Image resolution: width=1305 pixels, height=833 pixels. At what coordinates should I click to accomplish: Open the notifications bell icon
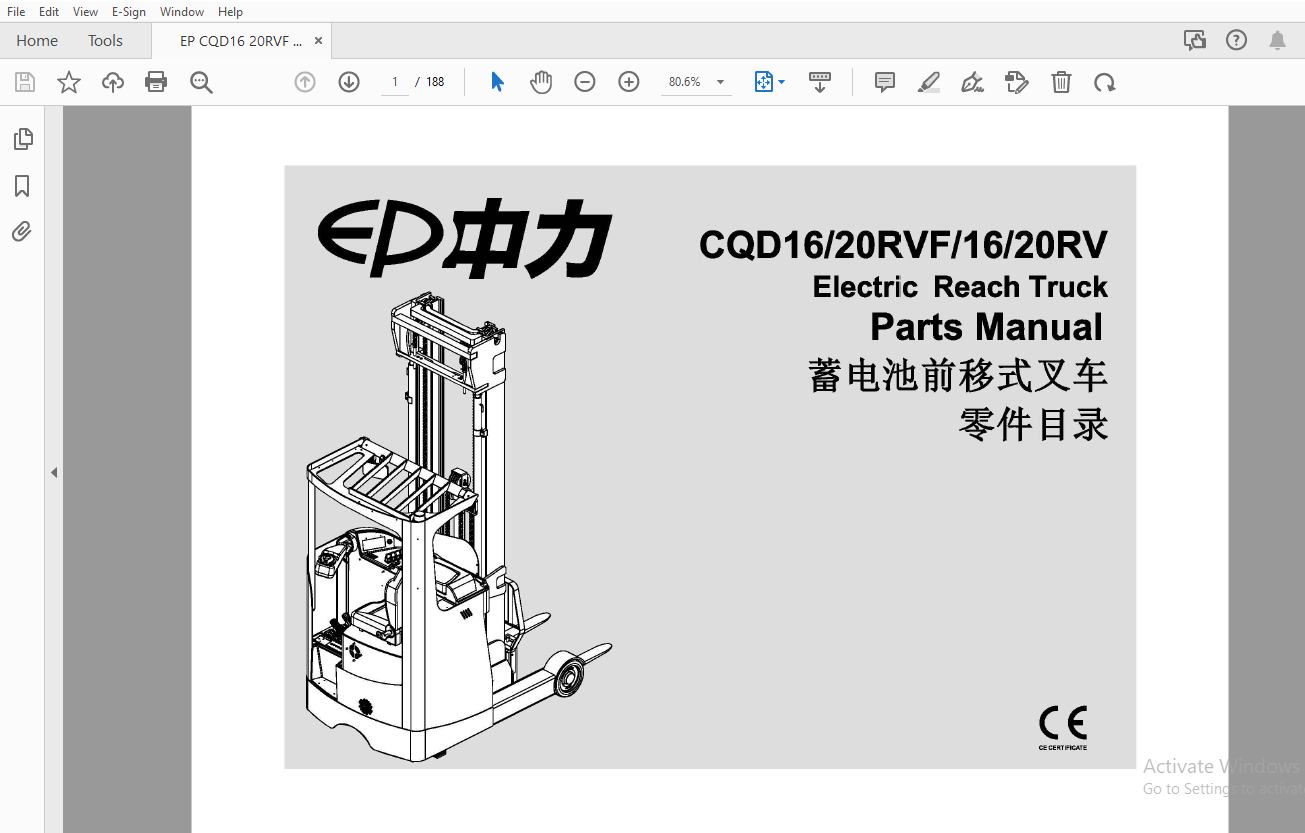click(1278, 40)
